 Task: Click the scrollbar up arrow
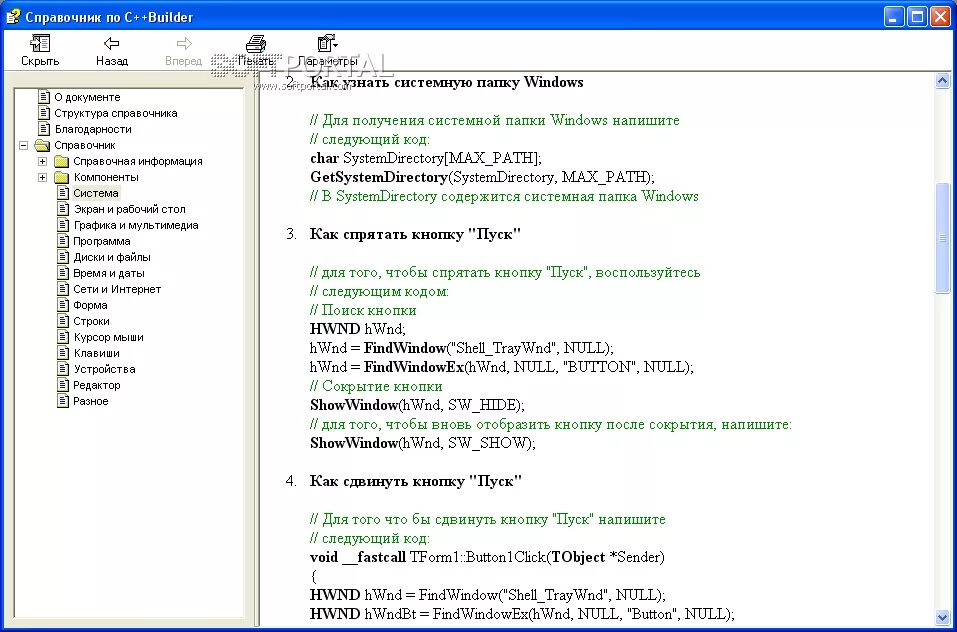[942, 80]
